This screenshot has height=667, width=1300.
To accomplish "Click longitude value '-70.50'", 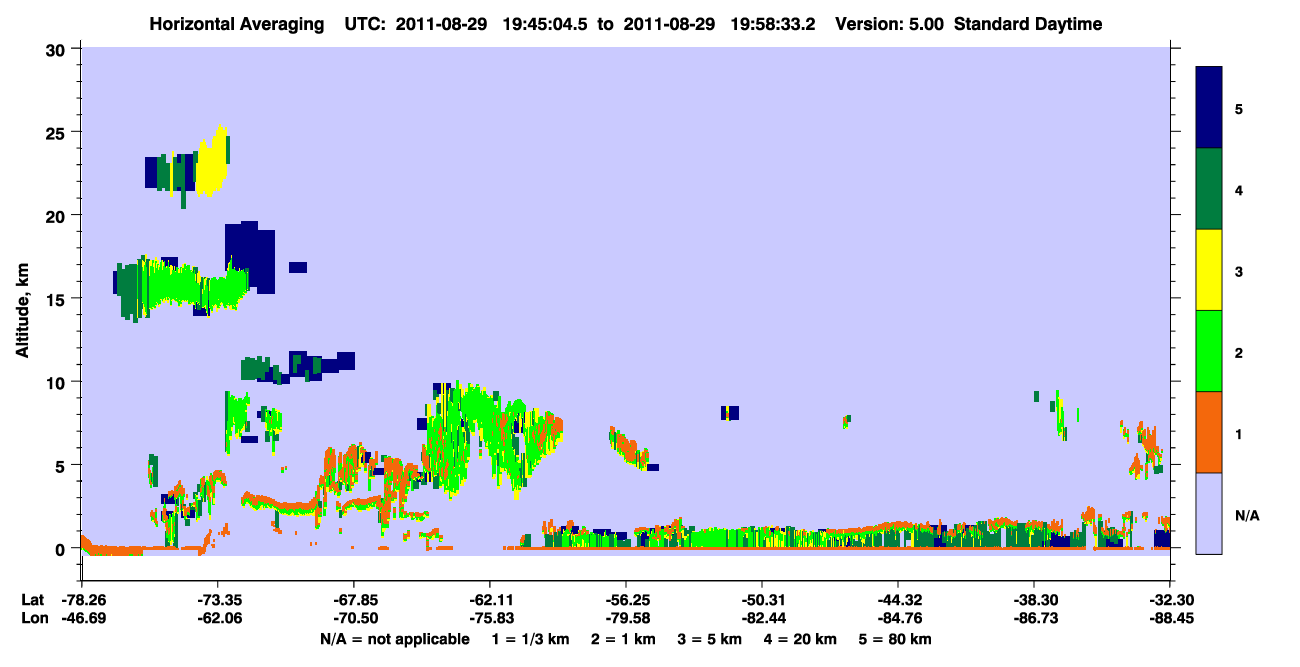I will 354,618.
